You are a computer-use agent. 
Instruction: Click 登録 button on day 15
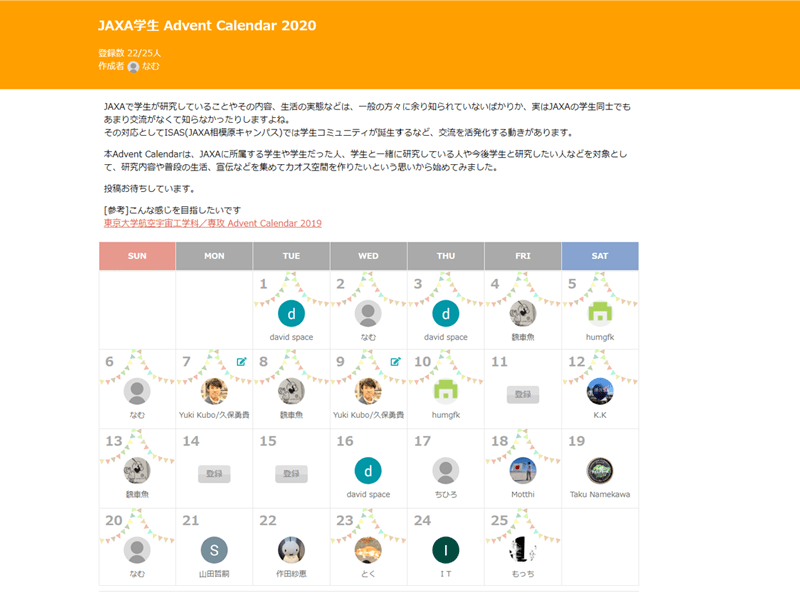(x=291, y=474)
